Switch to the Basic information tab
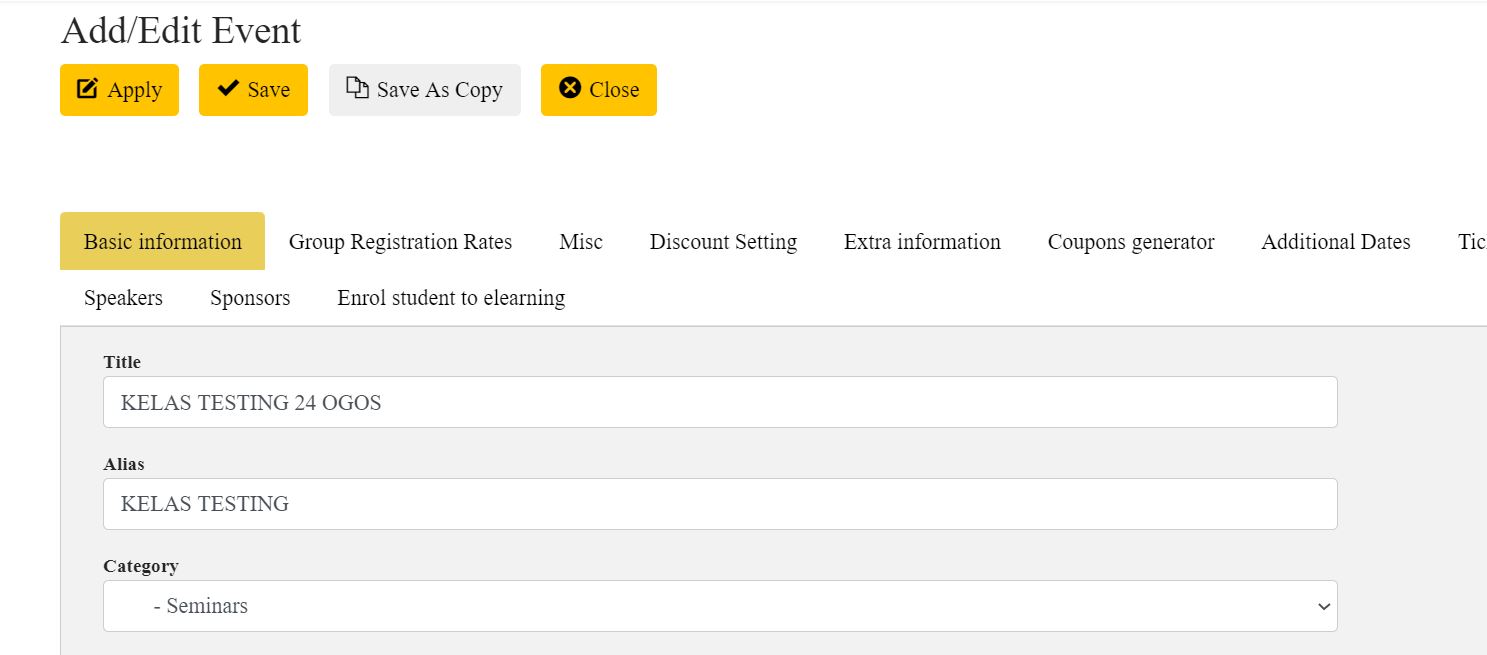Viewport: 1487px width, 655px height. click(163, 242)
